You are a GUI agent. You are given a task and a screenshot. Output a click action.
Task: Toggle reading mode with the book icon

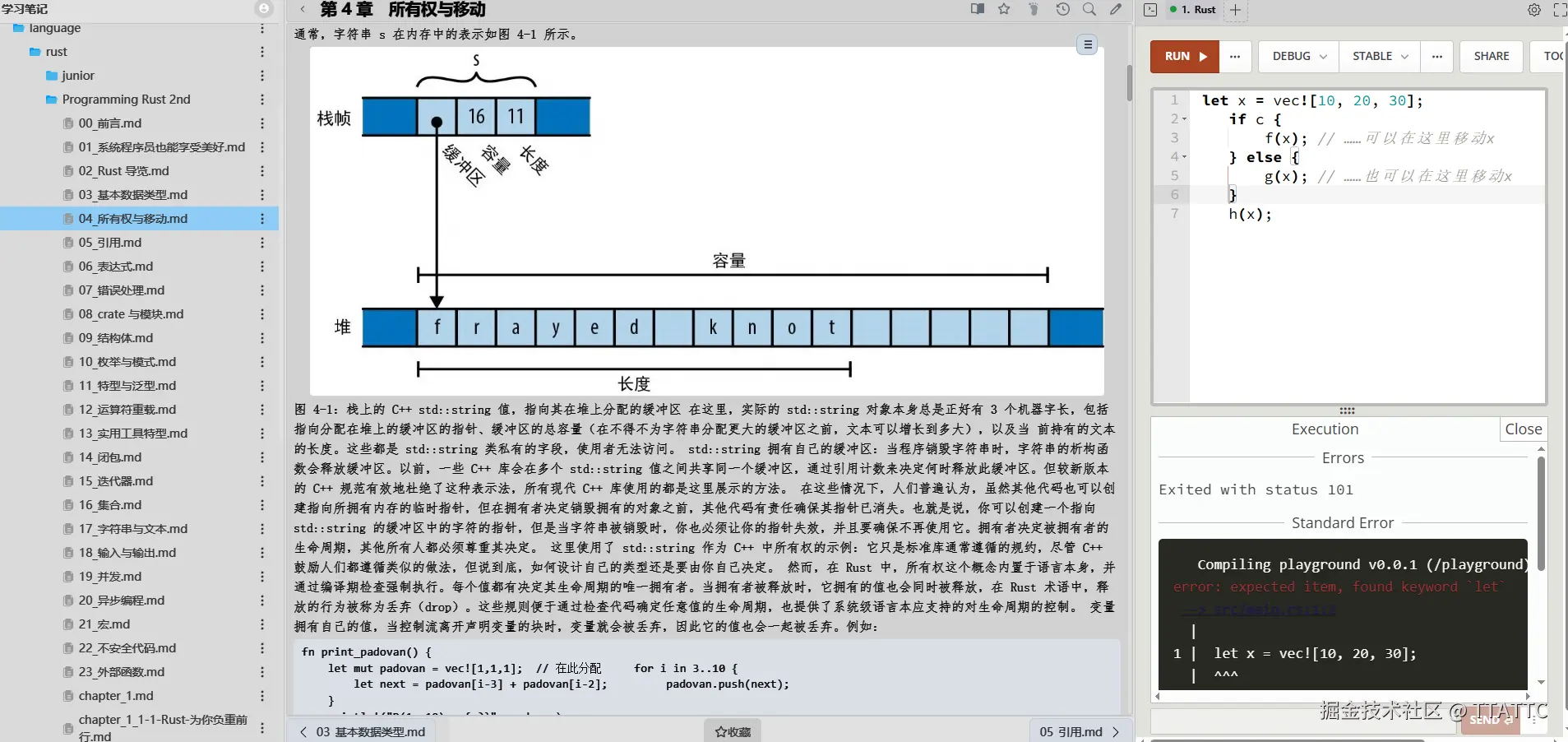pos(977,9)
